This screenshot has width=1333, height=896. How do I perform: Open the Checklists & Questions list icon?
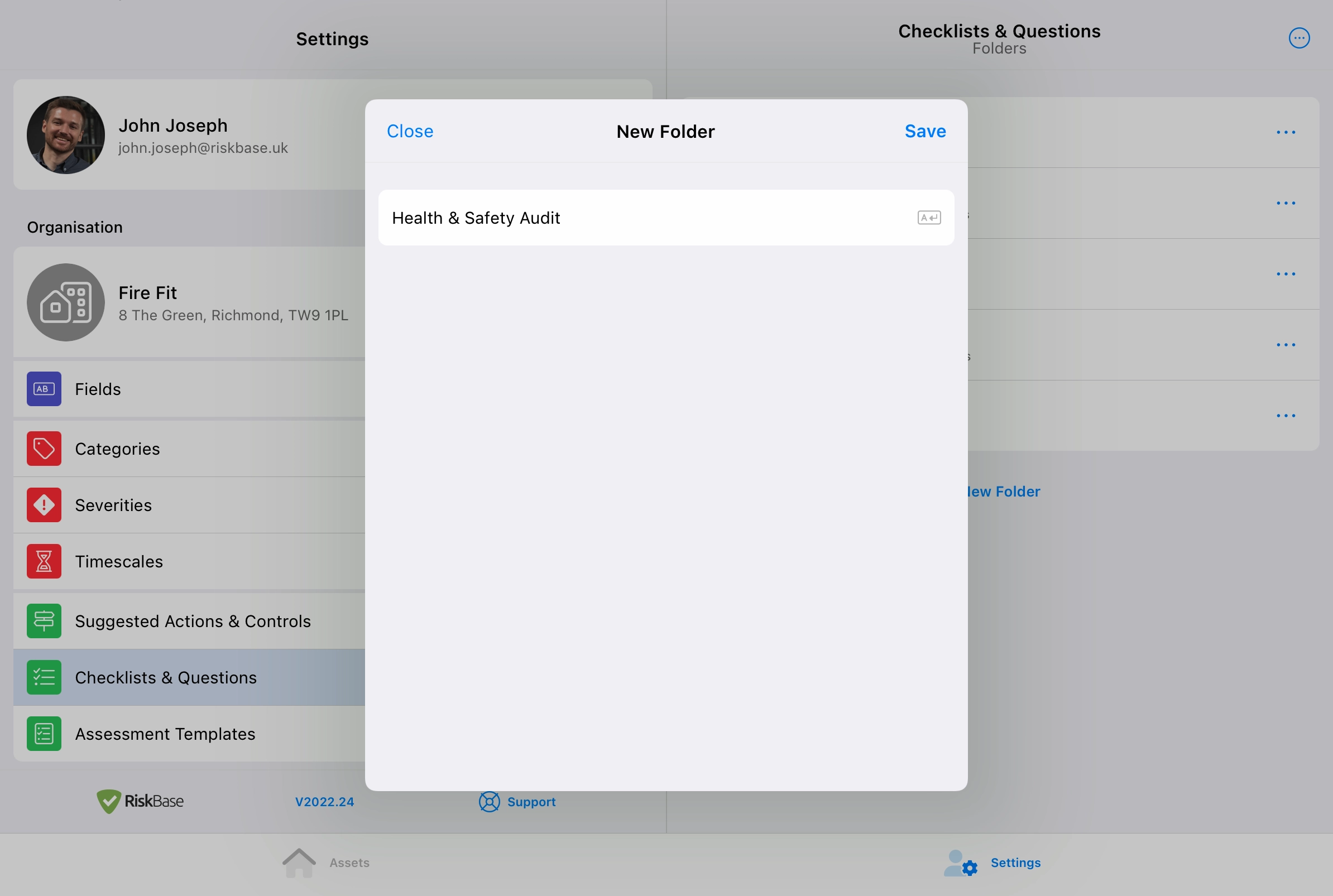pyautogui.click(x=44, y=677)
